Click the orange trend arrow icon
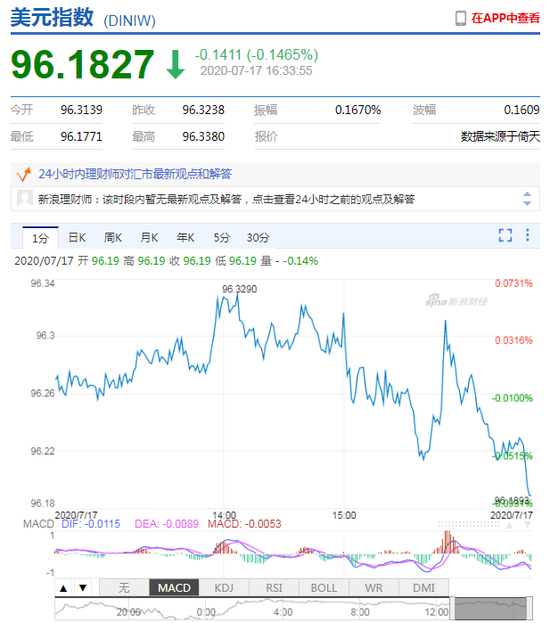 (x=23, y=174)
